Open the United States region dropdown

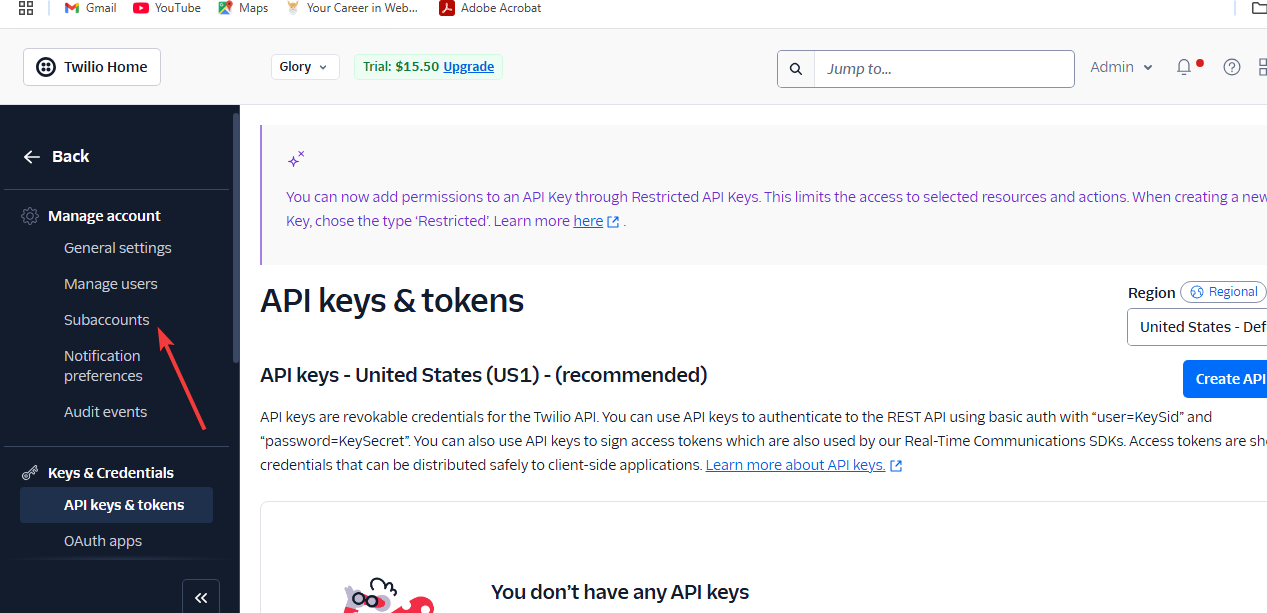1197,327
